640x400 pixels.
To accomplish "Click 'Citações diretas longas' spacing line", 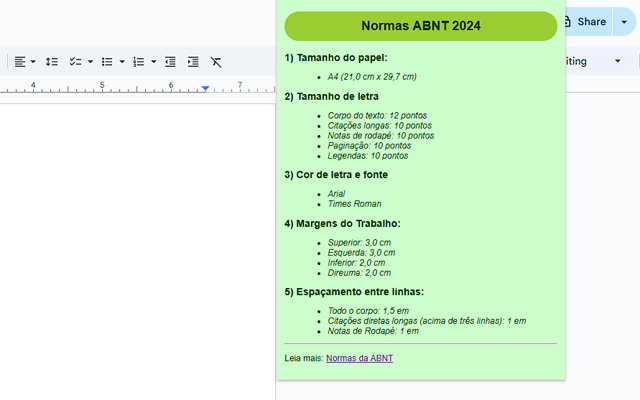I will [x=427, y=321].
